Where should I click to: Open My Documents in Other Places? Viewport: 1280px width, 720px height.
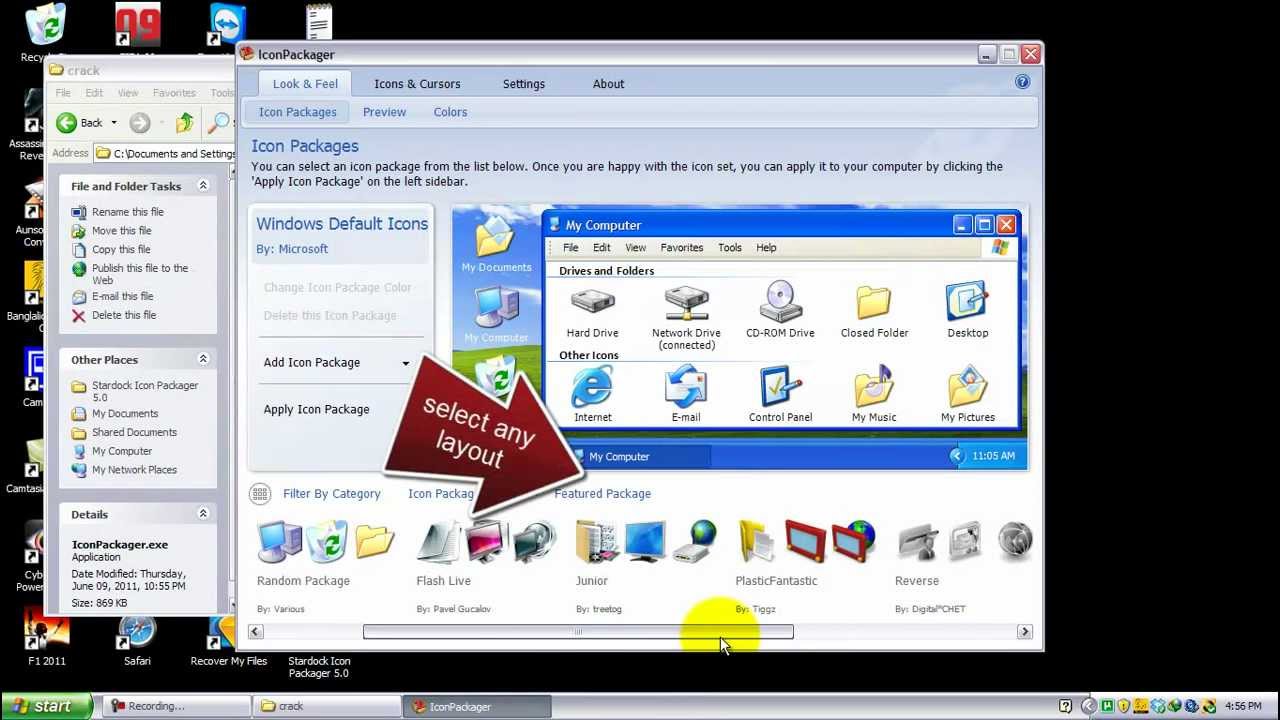[125, 413]
